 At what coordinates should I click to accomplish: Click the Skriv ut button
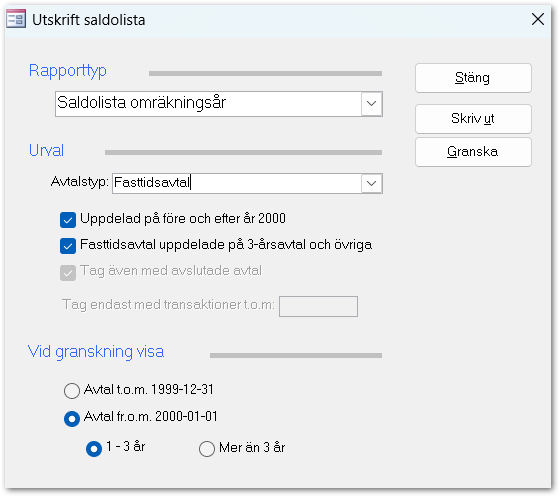[x=473, y=119]
